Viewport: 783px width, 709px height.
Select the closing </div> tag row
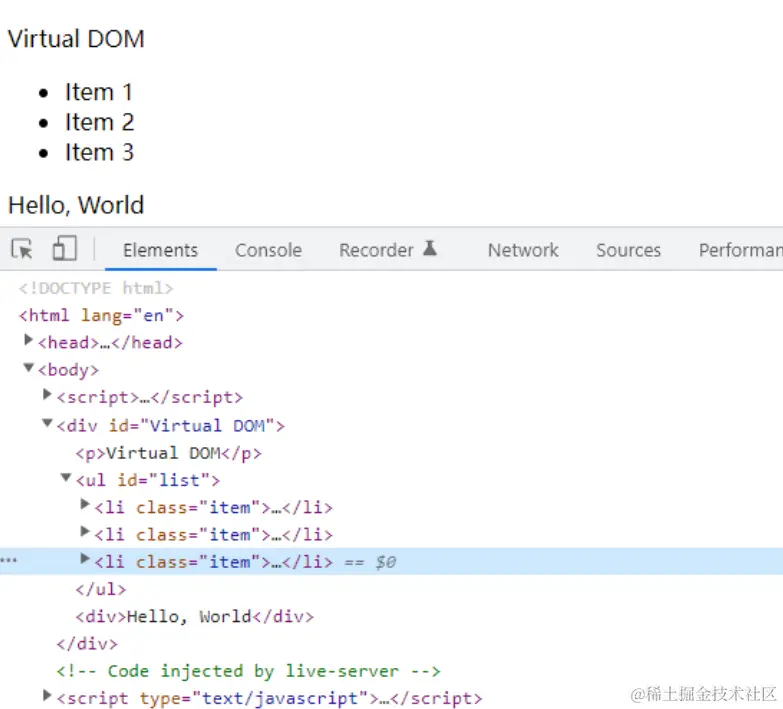click(x=87, y=644)
